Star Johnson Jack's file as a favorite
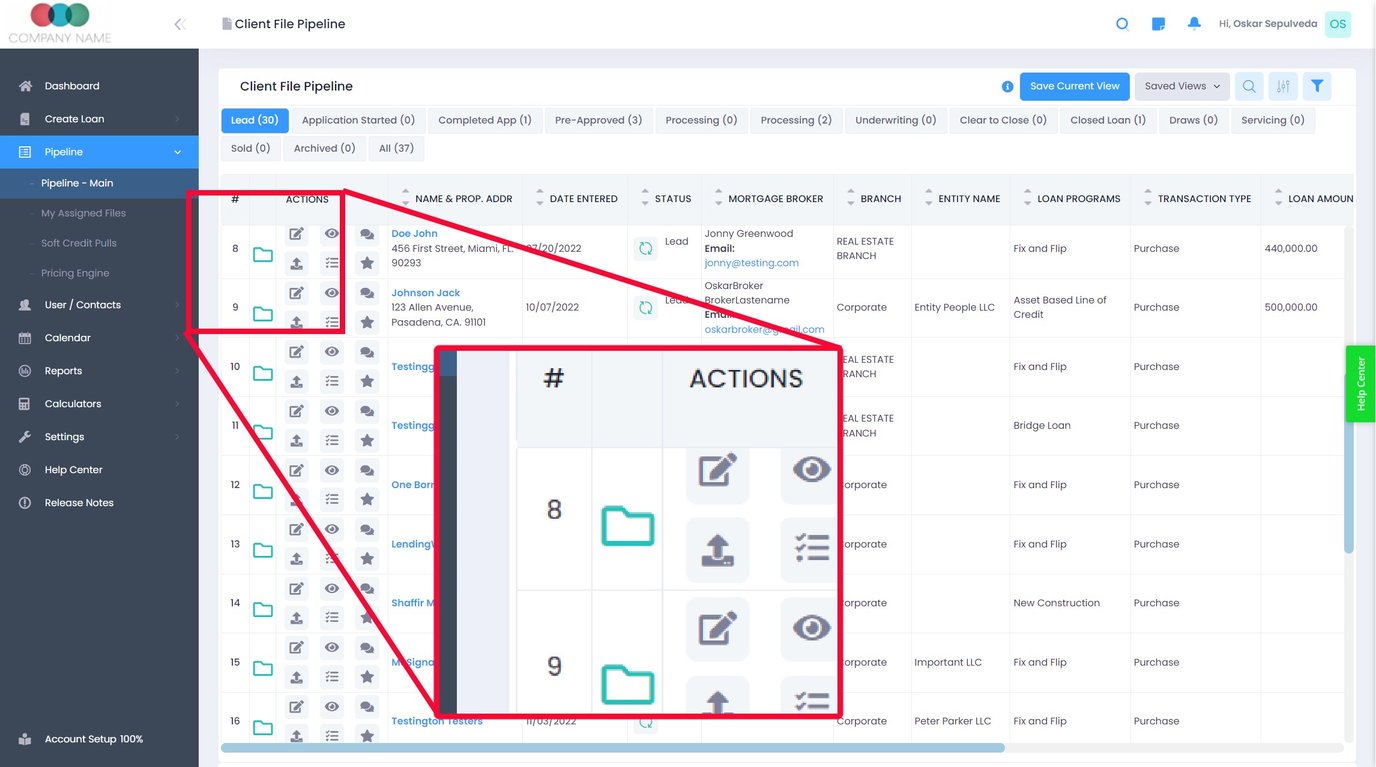This screenshot has width=1376, height=767. [367, 322]
